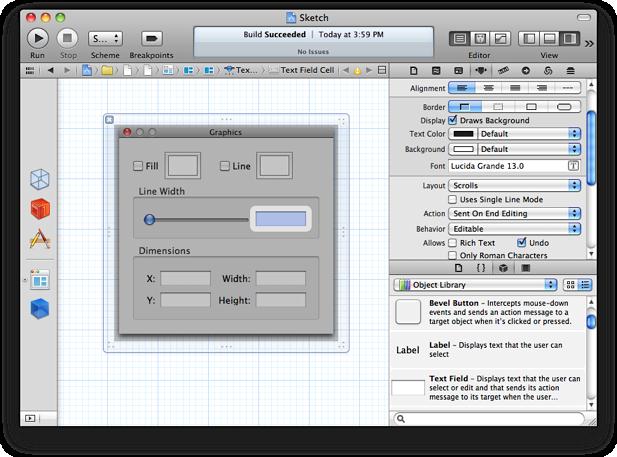This screenshot has height=457, width=617.
Task: Open the Code Snippet library tab
Action: (479, 268)
